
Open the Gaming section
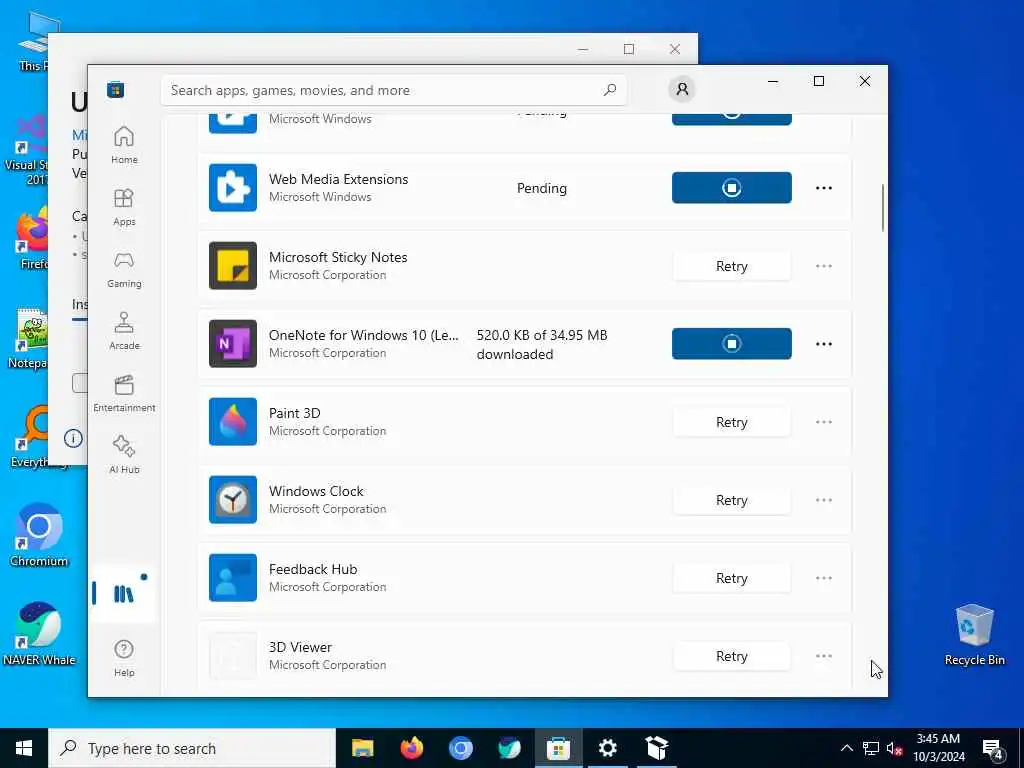point(124,269)
